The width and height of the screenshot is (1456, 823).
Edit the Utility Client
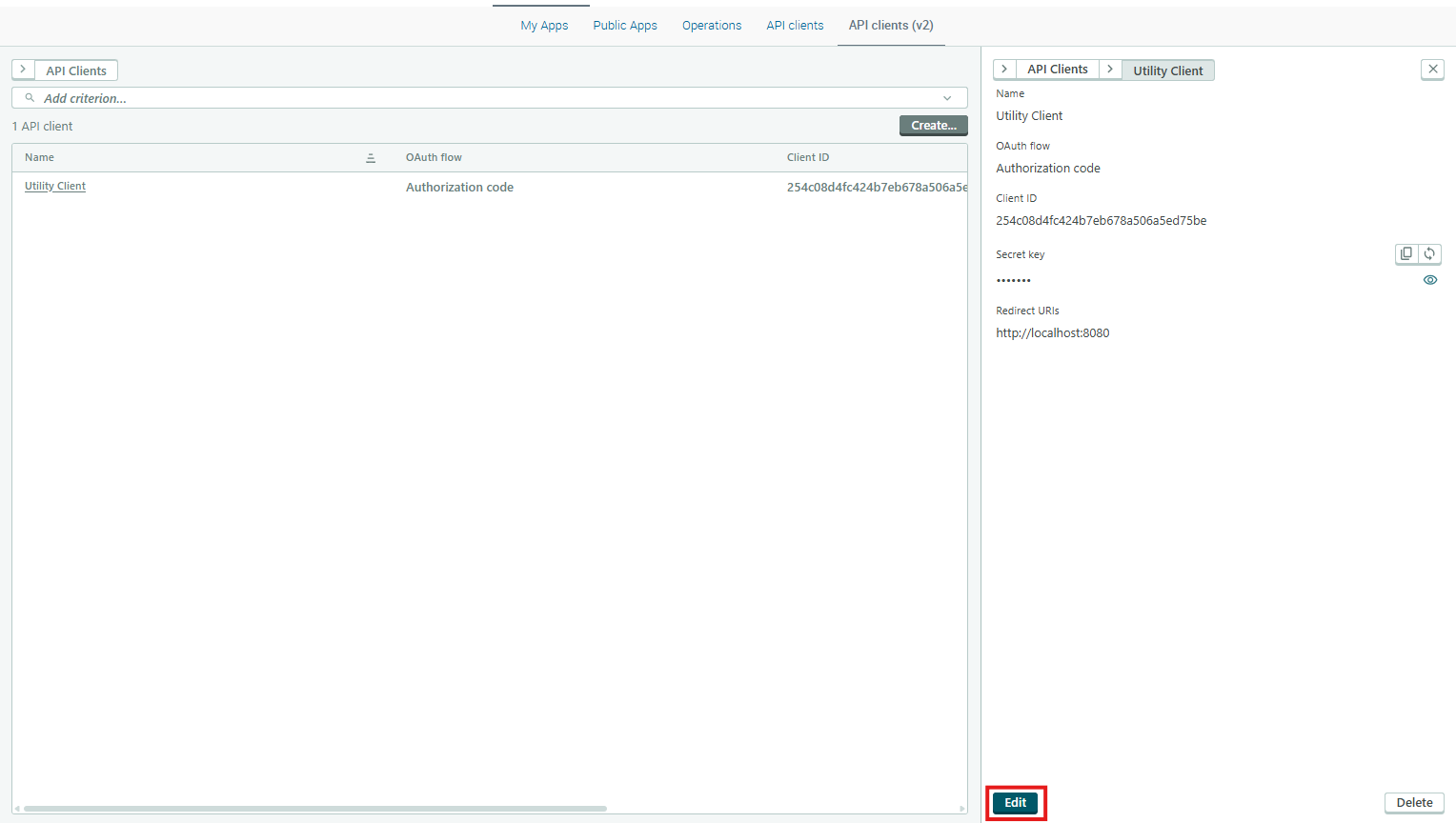1015,803
